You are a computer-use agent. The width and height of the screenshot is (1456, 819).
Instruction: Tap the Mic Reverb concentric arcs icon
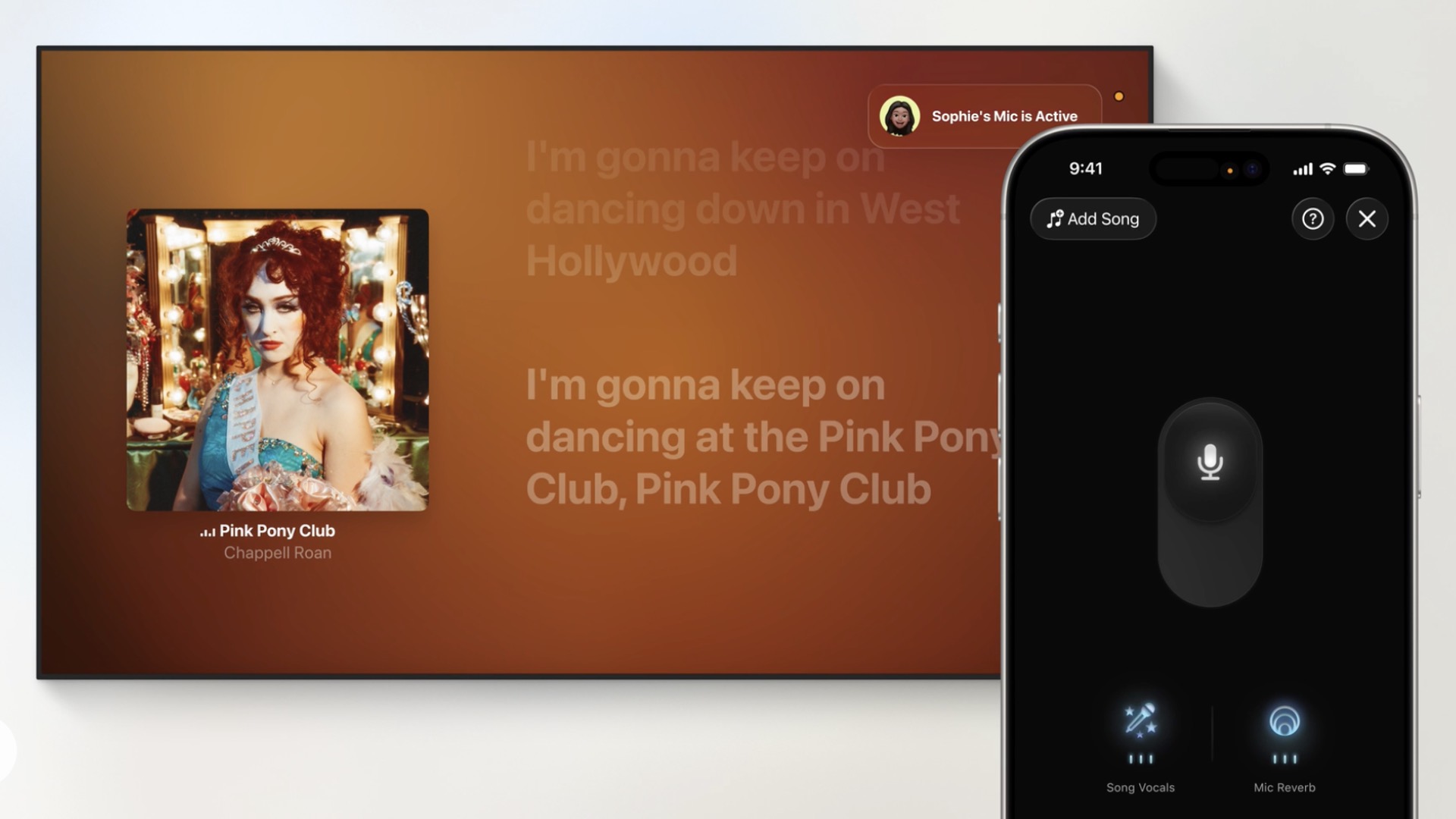click(1284, 721)
